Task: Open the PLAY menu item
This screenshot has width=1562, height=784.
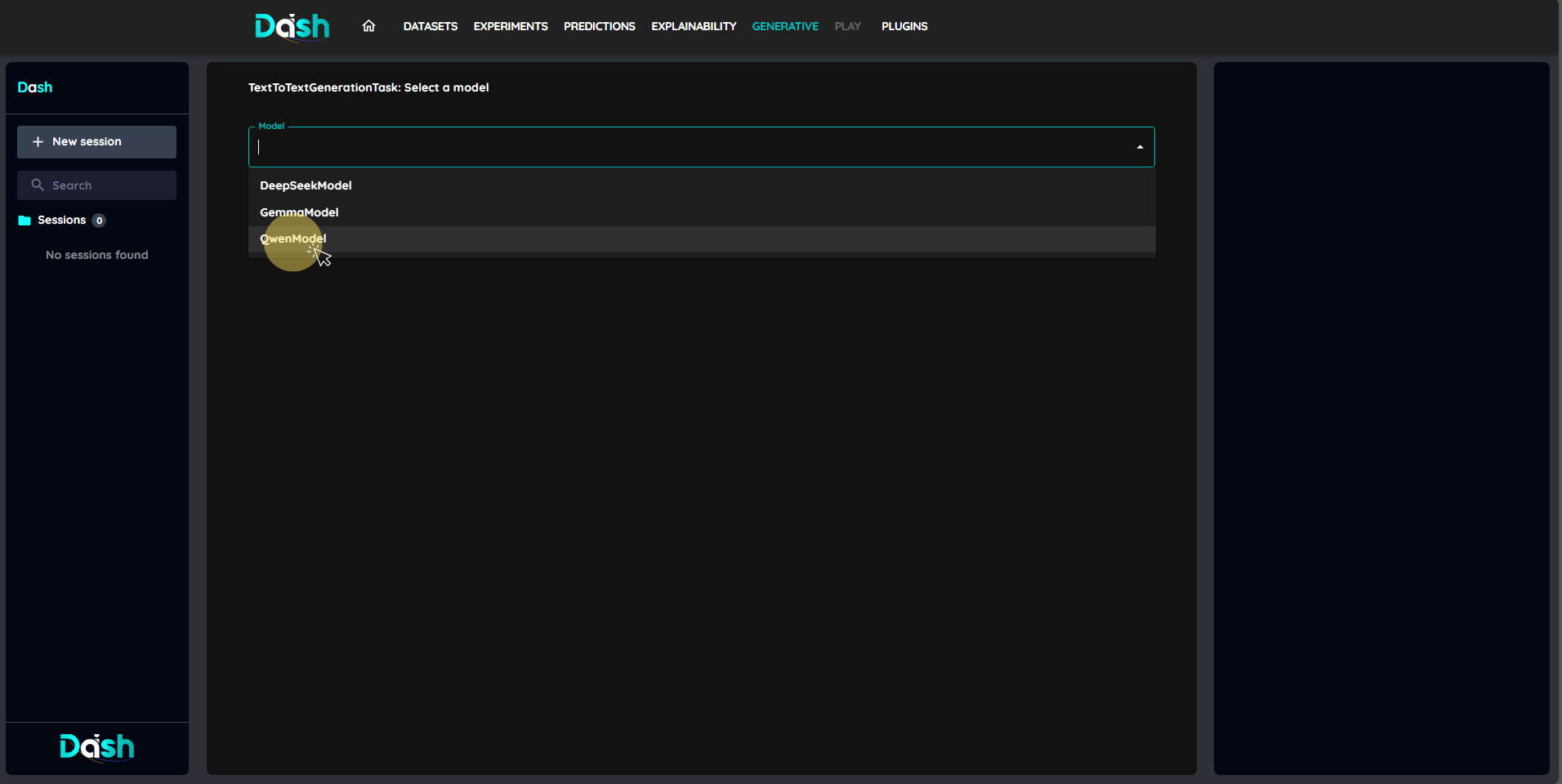Action: tap(848, 26)
